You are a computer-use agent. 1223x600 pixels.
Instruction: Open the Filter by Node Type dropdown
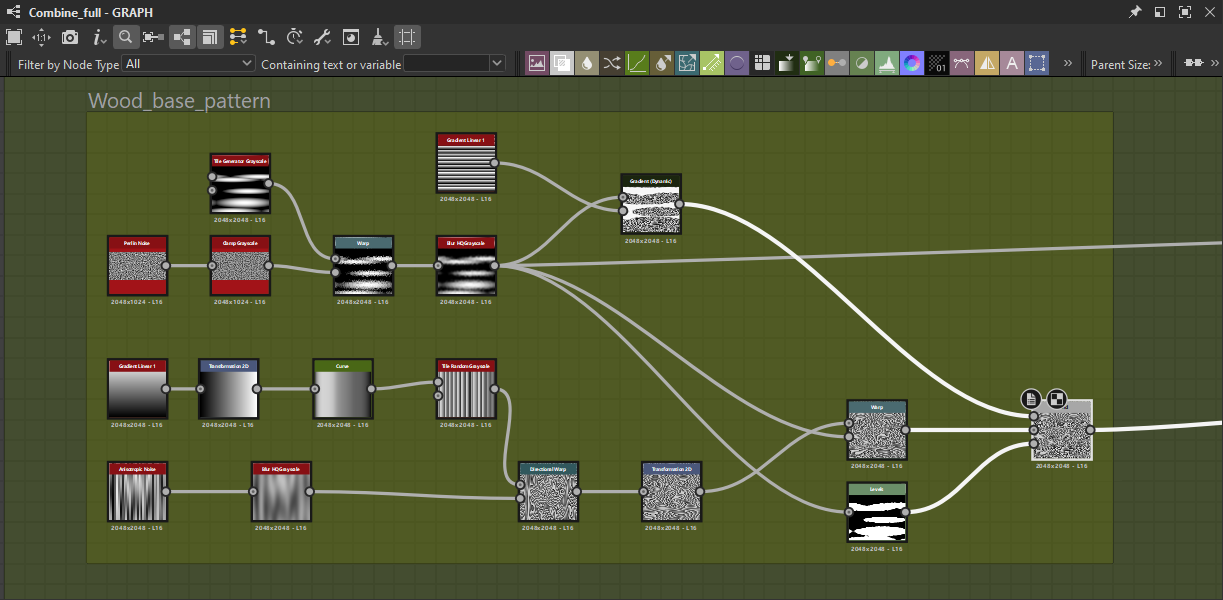[189, 63]
